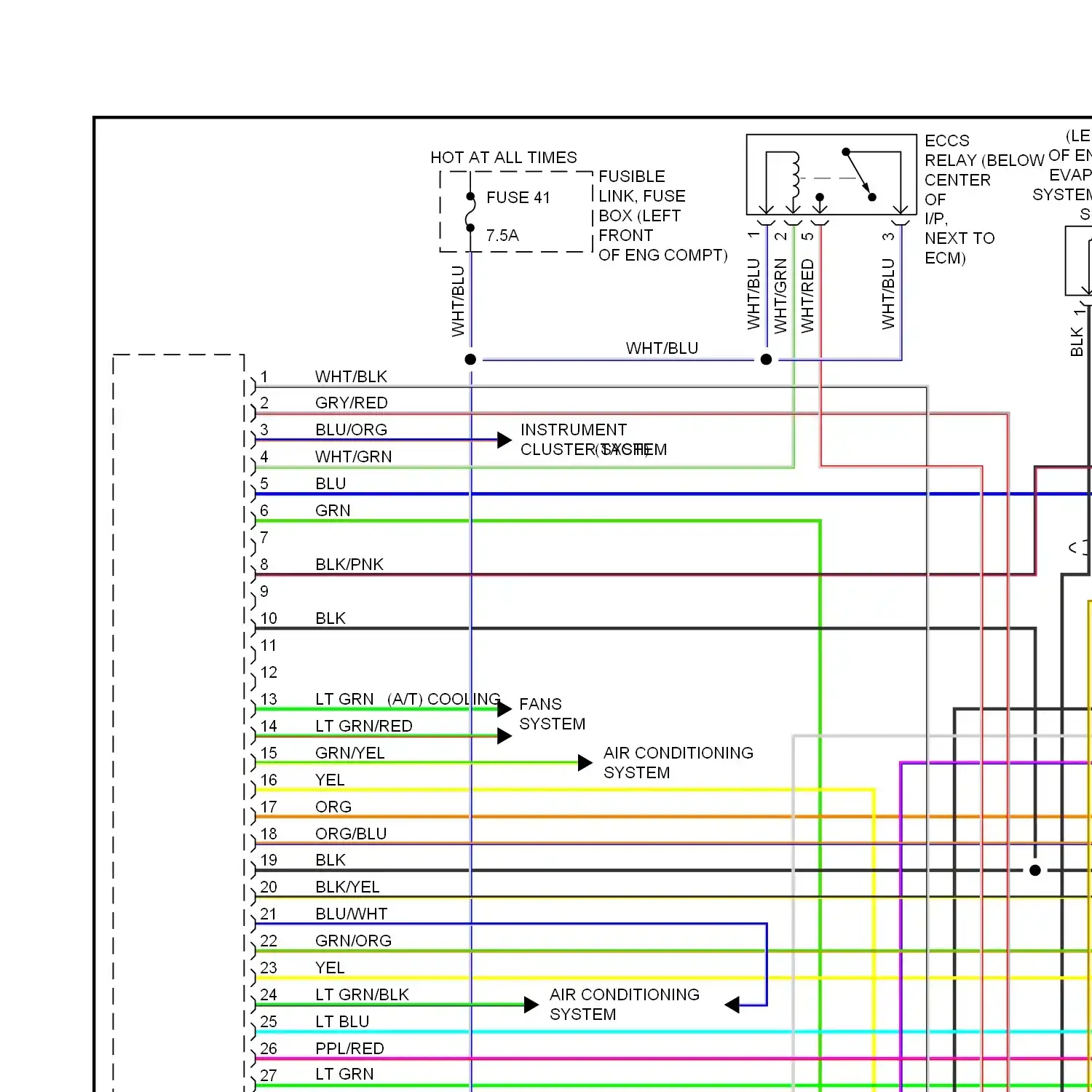Click splice dot below relay pin 1

click(766, 359)
